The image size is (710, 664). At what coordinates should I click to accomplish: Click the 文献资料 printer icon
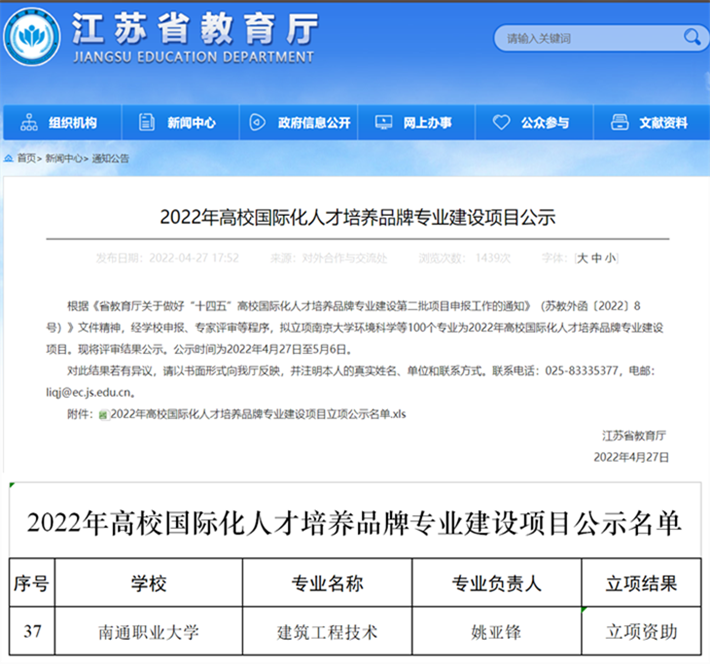(619, 122)
